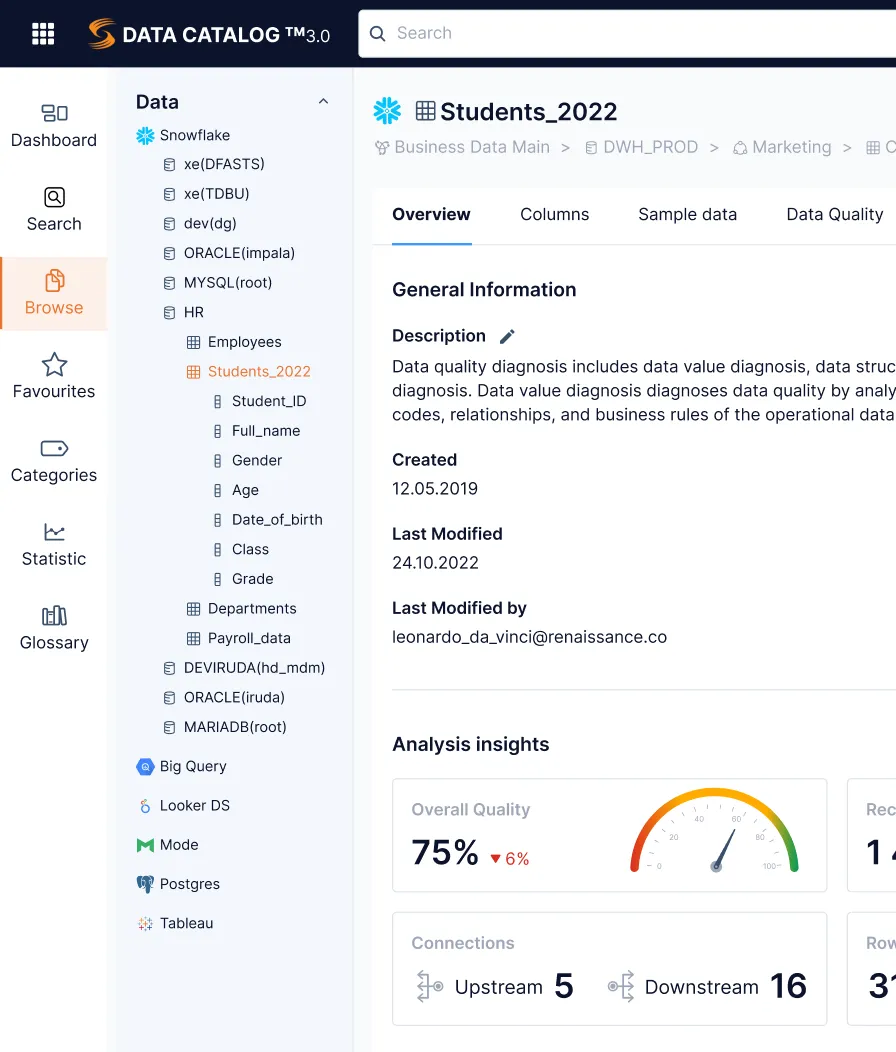Expand the Tableau source
The width and height of the screenshot is (896, 1052).
click(175, 923)
